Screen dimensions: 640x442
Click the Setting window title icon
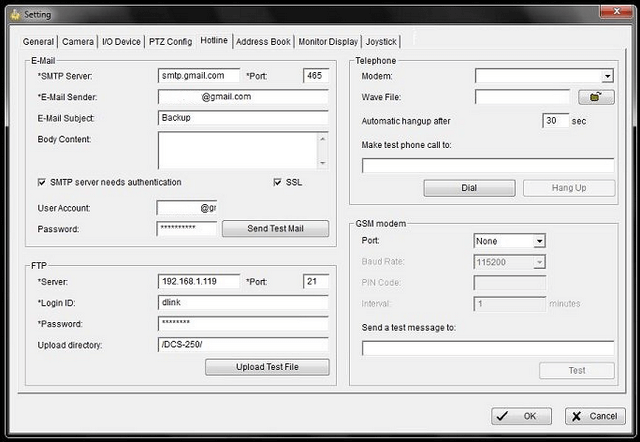pyautogui.click(x=11, y=15)
